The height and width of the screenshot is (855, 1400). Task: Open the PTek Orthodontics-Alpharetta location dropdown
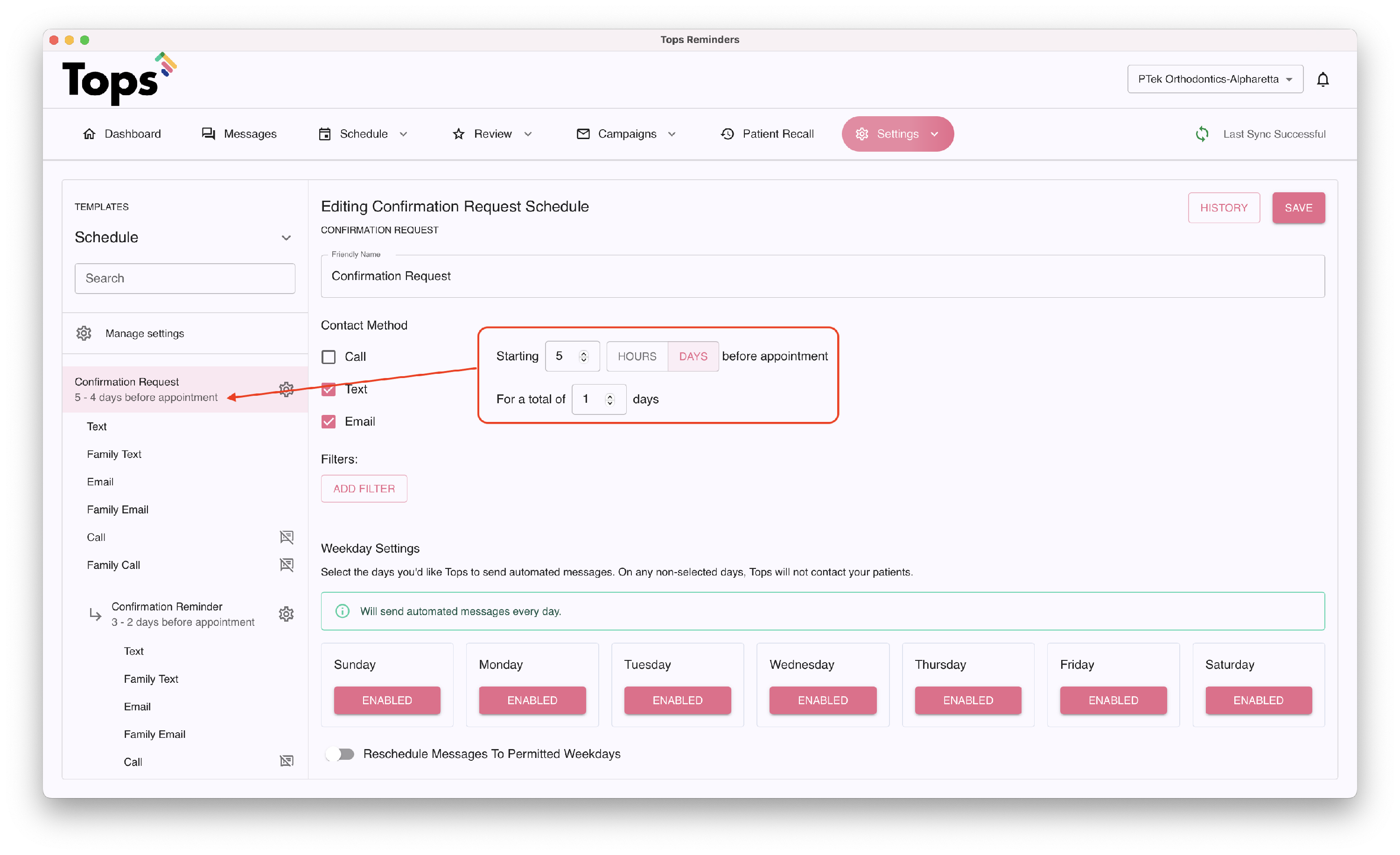1215,79
